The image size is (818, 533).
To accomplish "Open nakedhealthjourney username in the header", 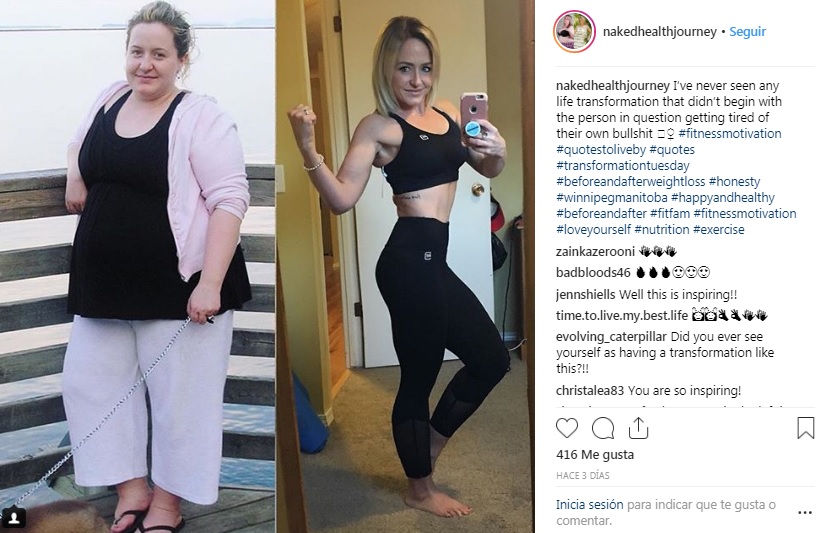I will pyautogui.click(x=659, y=32).
